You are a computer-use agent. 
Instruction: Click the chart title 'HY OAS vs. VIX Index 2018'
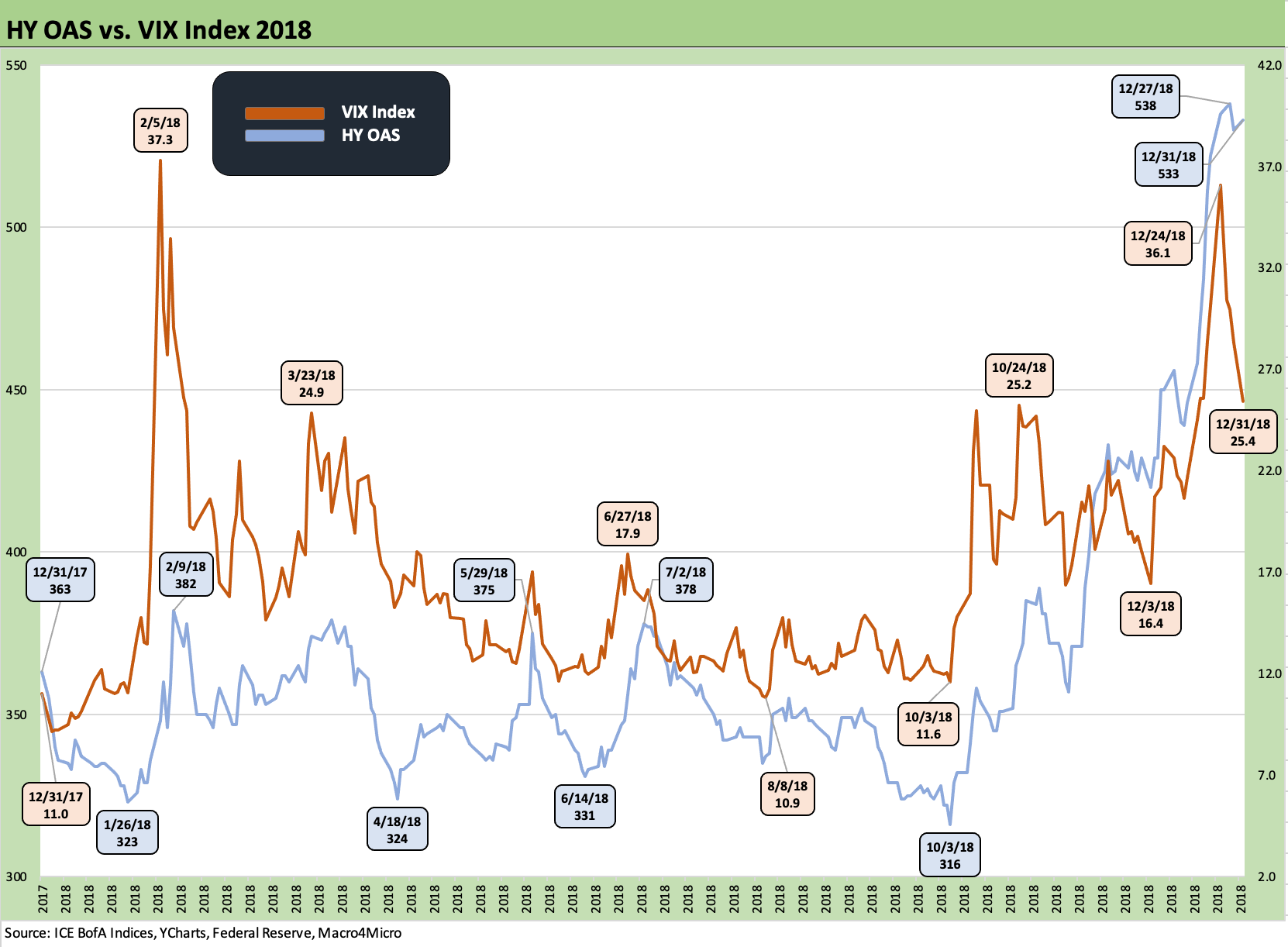point(159,30)
